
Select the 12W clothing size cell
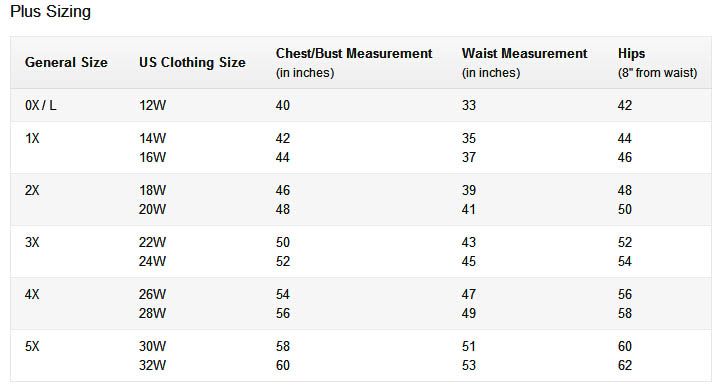[x=152, y=105]
